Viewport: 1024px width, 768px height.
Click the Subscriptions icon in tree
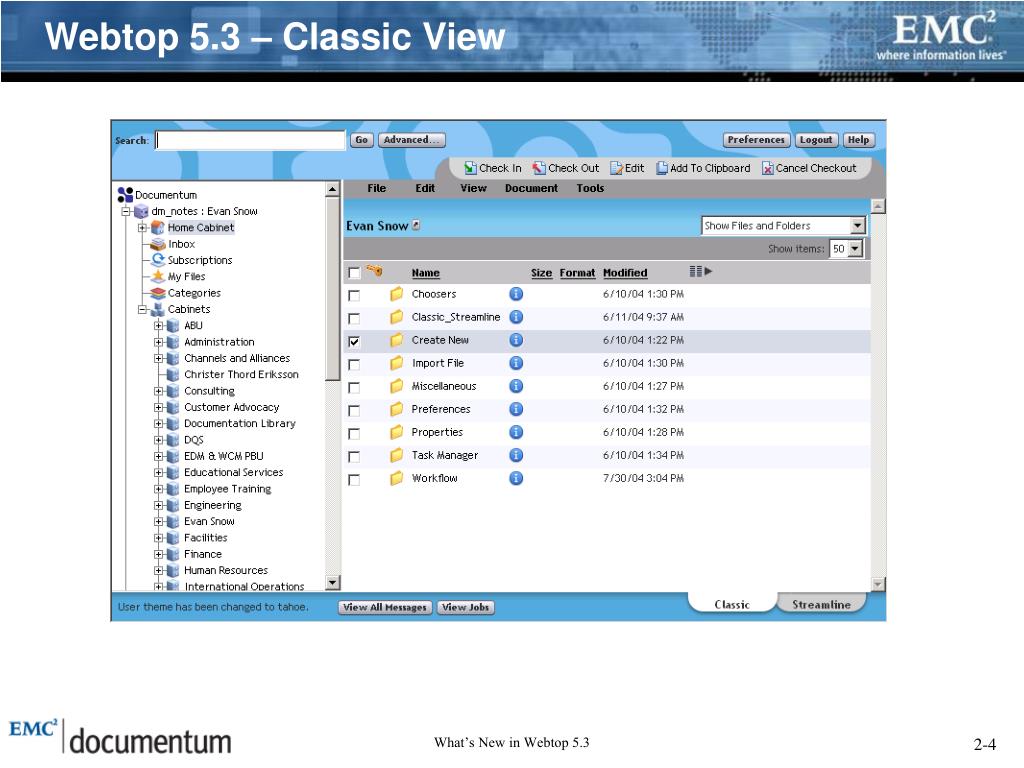click(157, 260)
